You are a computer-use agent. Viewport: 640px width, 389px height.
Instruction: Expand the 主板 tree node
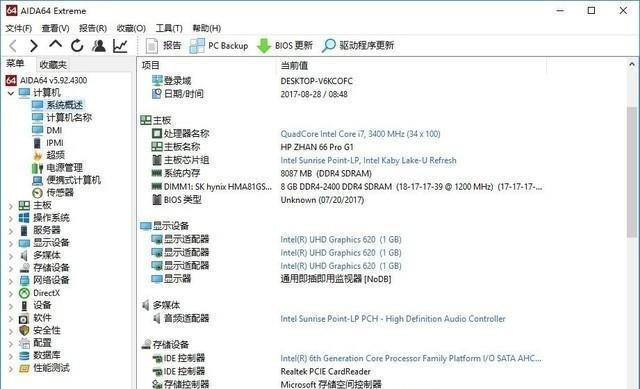(x=11, y=206)
